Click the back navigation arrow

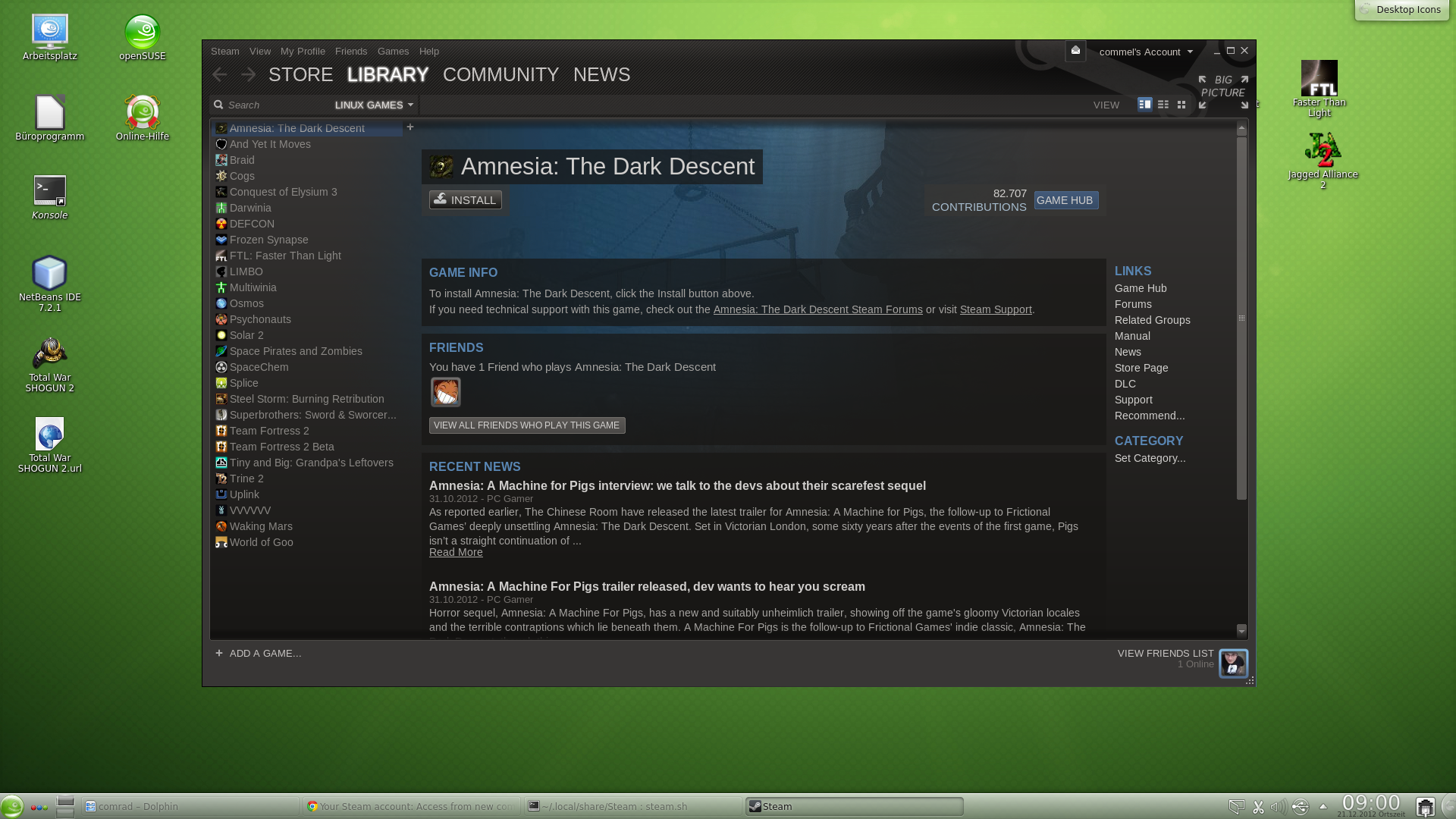(220, 74)
